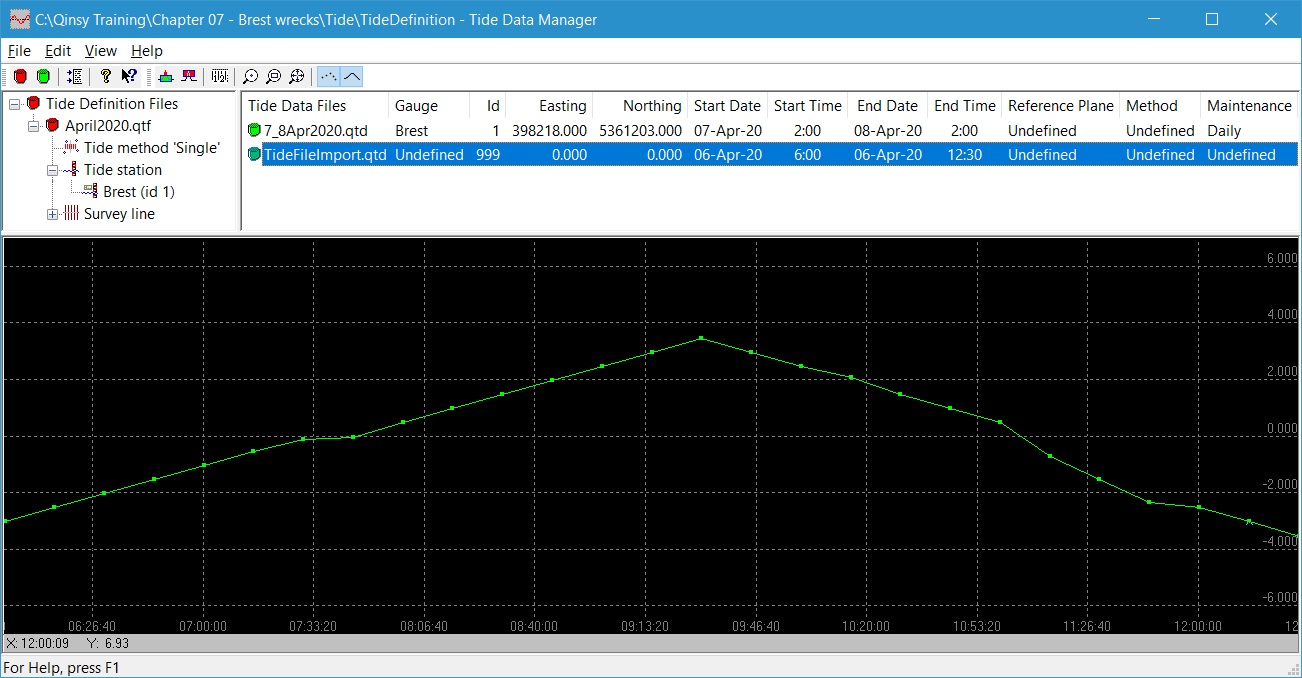Click the zoom in magnifier icon
The width and height of the screenshot is (1302, 678).
click(x=250, y=76)
